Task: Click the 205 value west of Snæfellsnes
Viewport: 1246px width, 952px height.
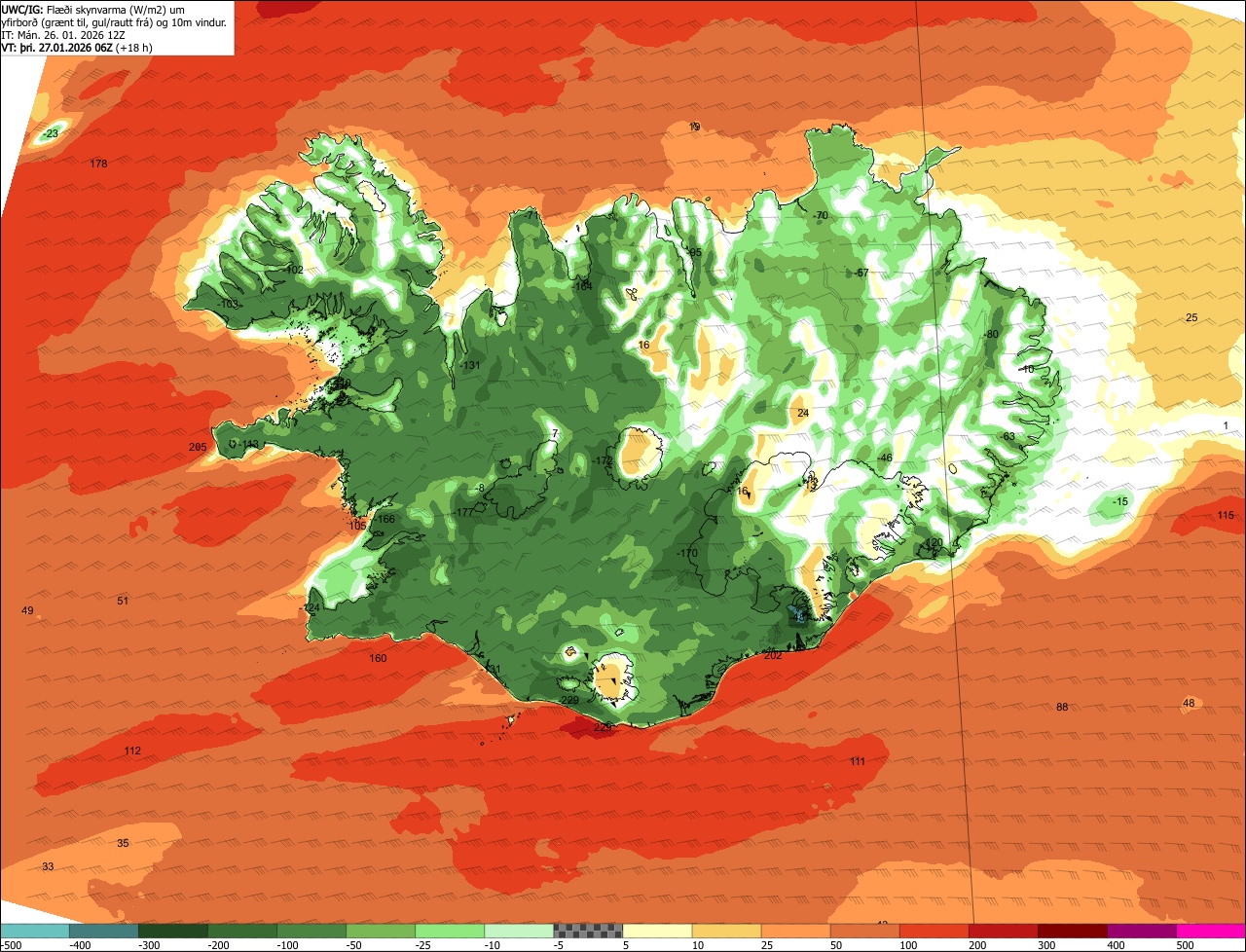Action: (198, 448)
